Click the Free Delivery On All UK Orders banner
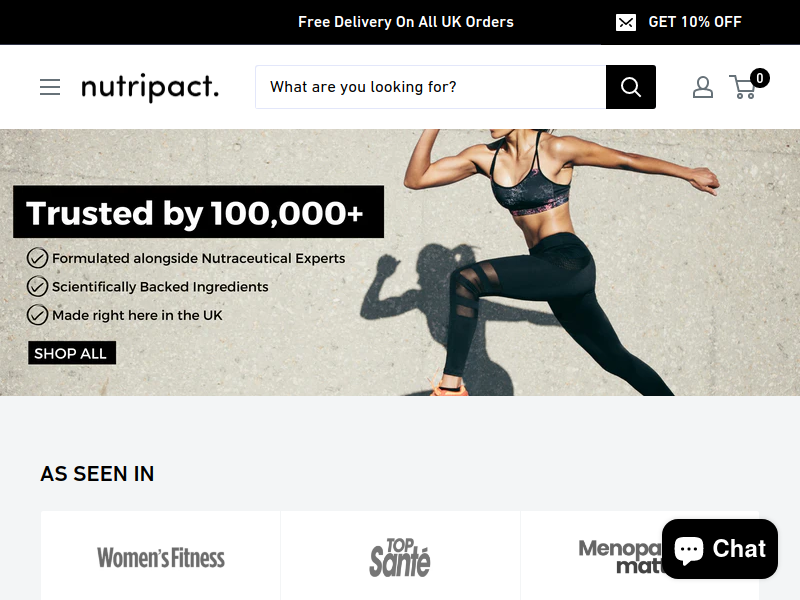Screen dimensions: 800x600 [406, 22]
